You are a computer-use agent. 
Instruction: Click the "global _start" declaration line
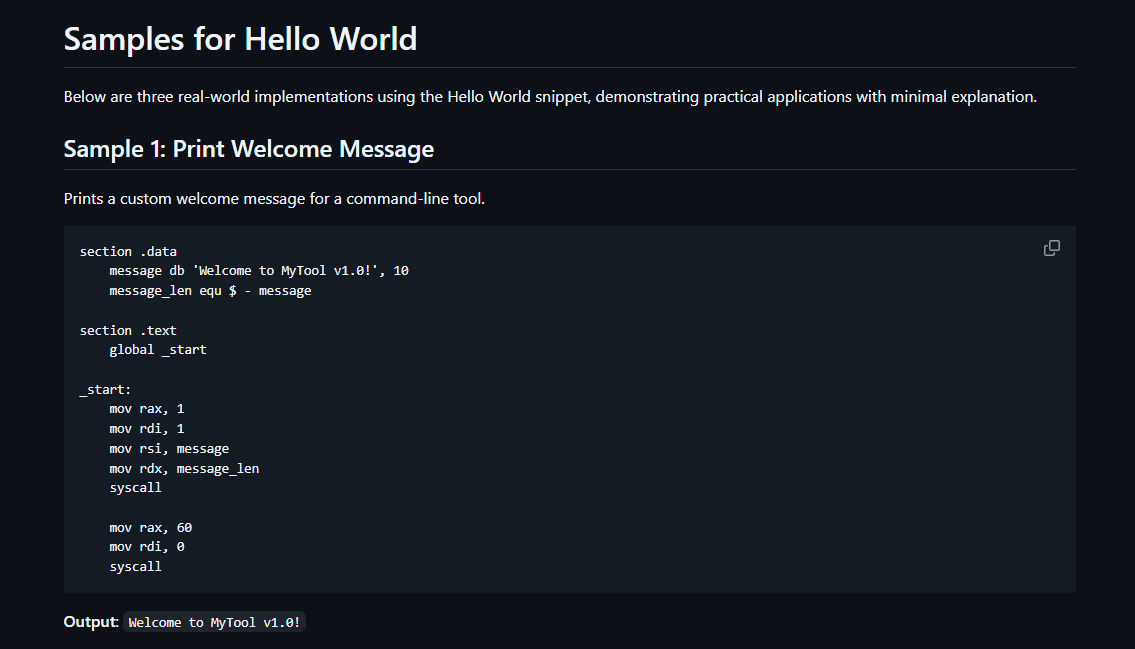pyautogui.click(x=158, y=350)
